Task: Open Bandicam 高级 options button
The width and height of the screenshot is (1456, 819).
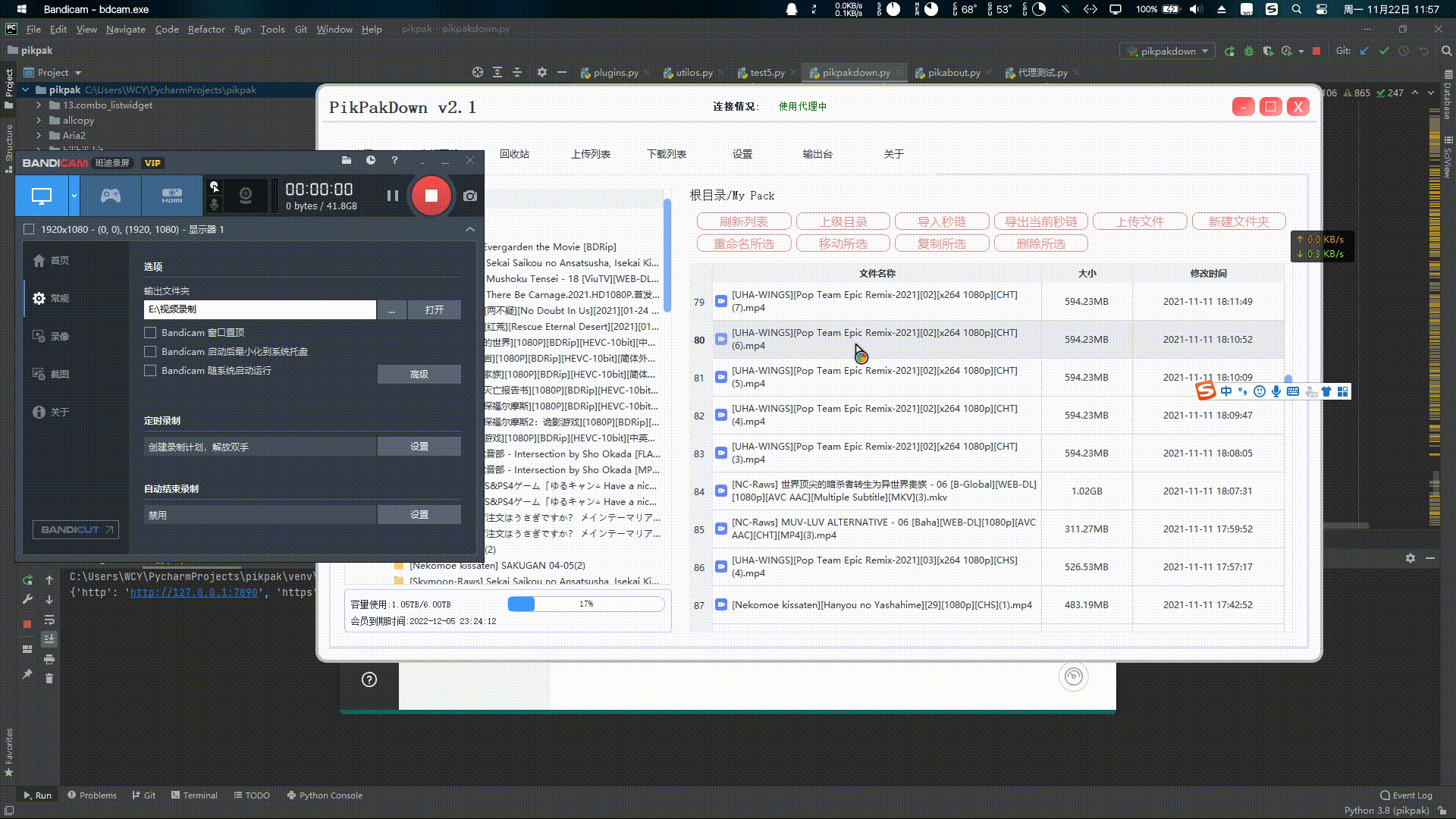Action: (x=419, y=374)
